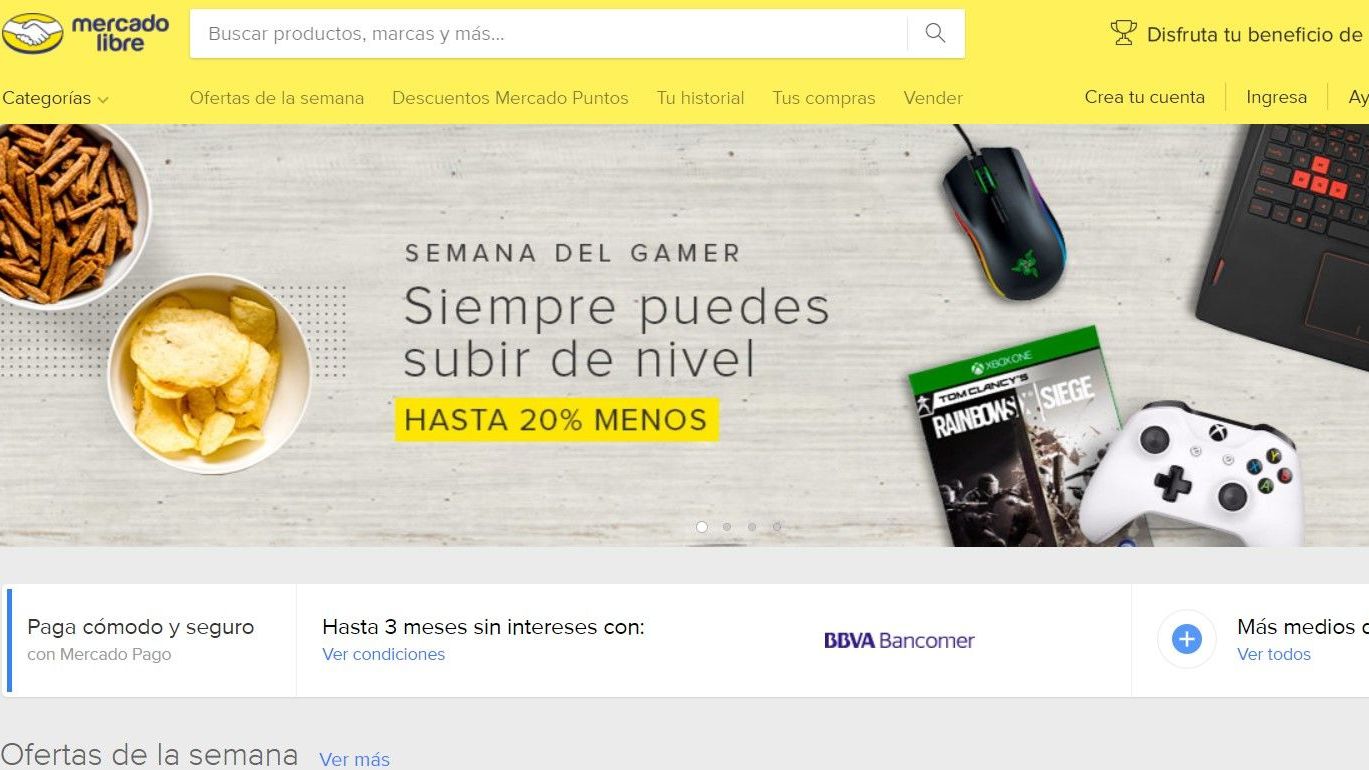Click the Ingresa login link
The width and height of the screenshot is (1369, 770).
point(1276,97)
